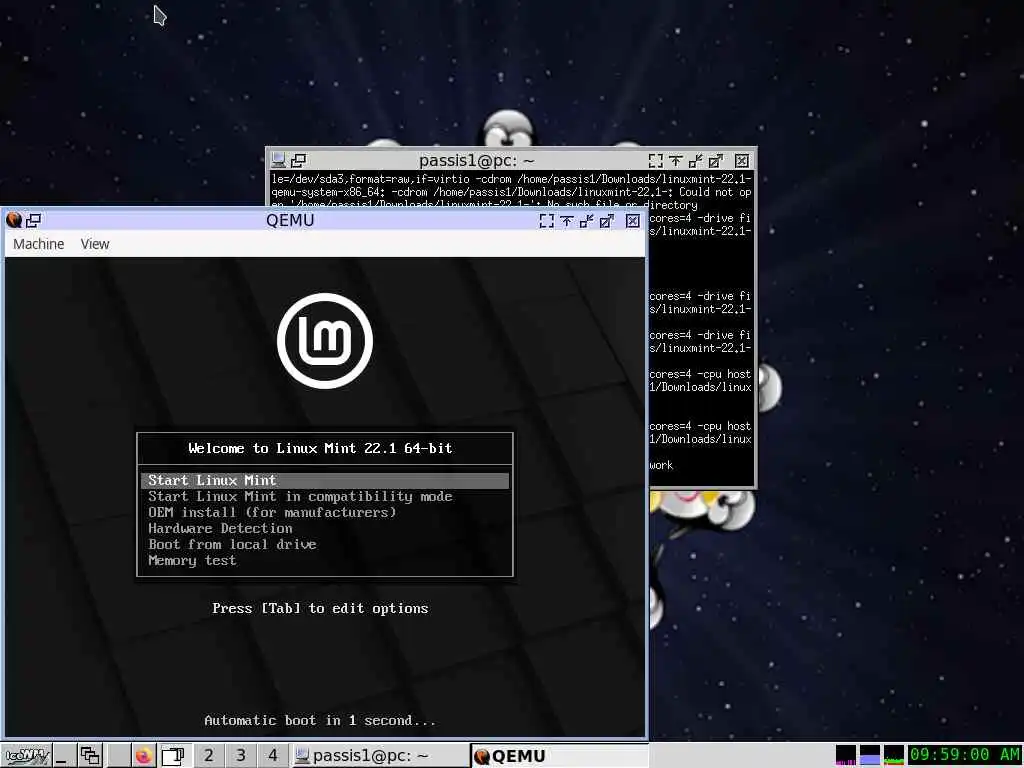
Task: Click 'work' text in the terminal
Action: (661, 465)
